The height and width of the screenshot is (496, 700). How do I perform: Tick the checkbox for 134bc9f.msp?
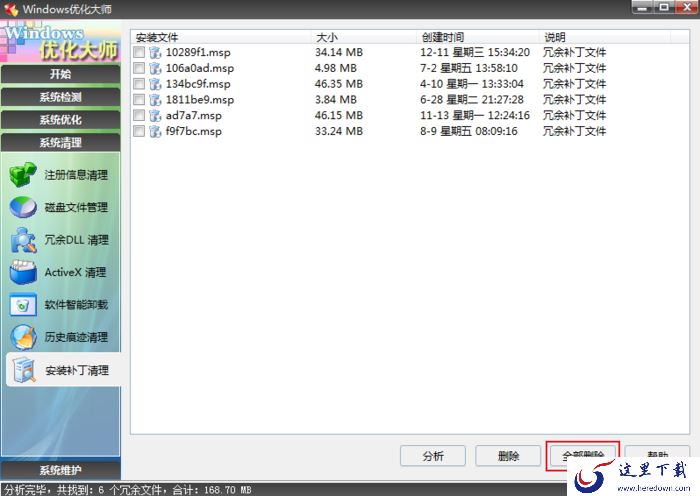(x=139, y=84)
